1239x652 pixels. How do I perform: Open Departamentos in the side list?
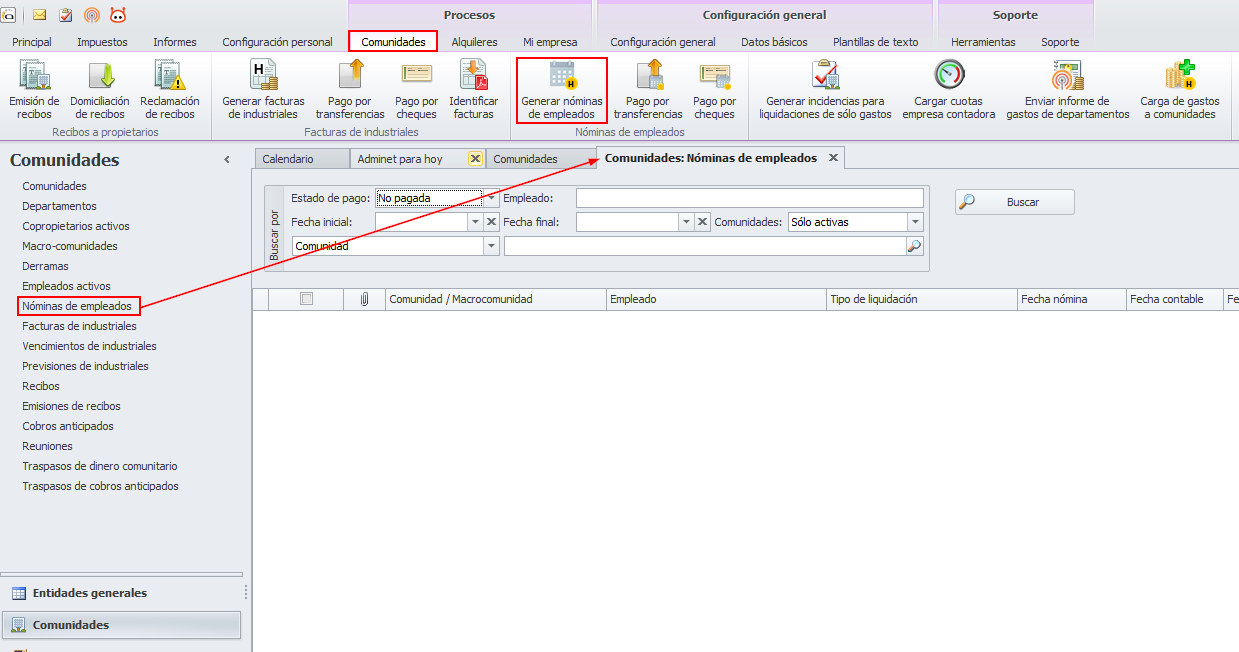[x=59, y=206]
